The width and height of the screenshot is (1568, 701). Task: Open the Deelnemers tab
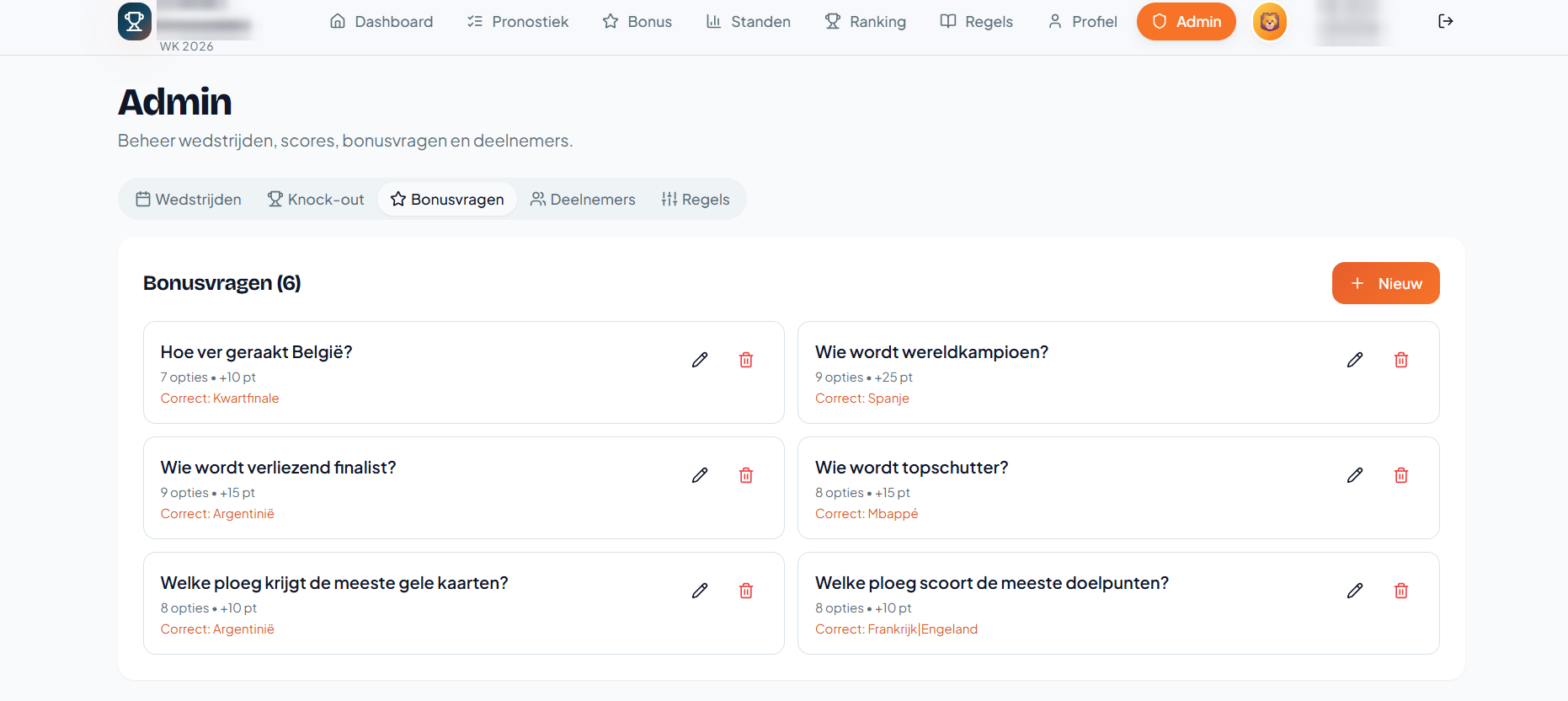pyautogui.click(x=583, y=199)
